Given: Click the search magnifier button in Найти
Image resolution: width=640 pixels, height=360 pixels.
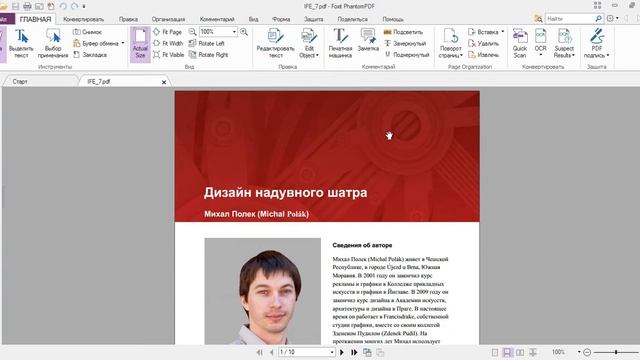Looking at the screenshot, I should pyautogui.click(x=598, y=19).
